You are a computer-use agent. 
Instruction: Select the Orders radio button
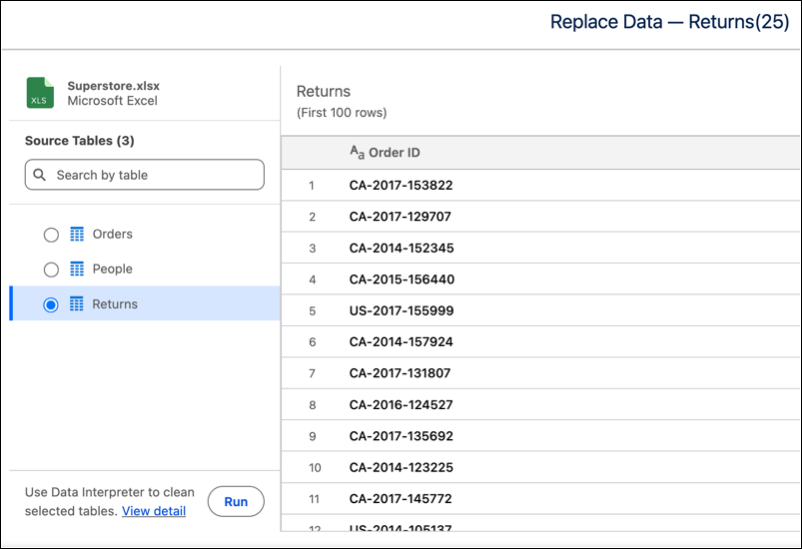pos(51,235)
